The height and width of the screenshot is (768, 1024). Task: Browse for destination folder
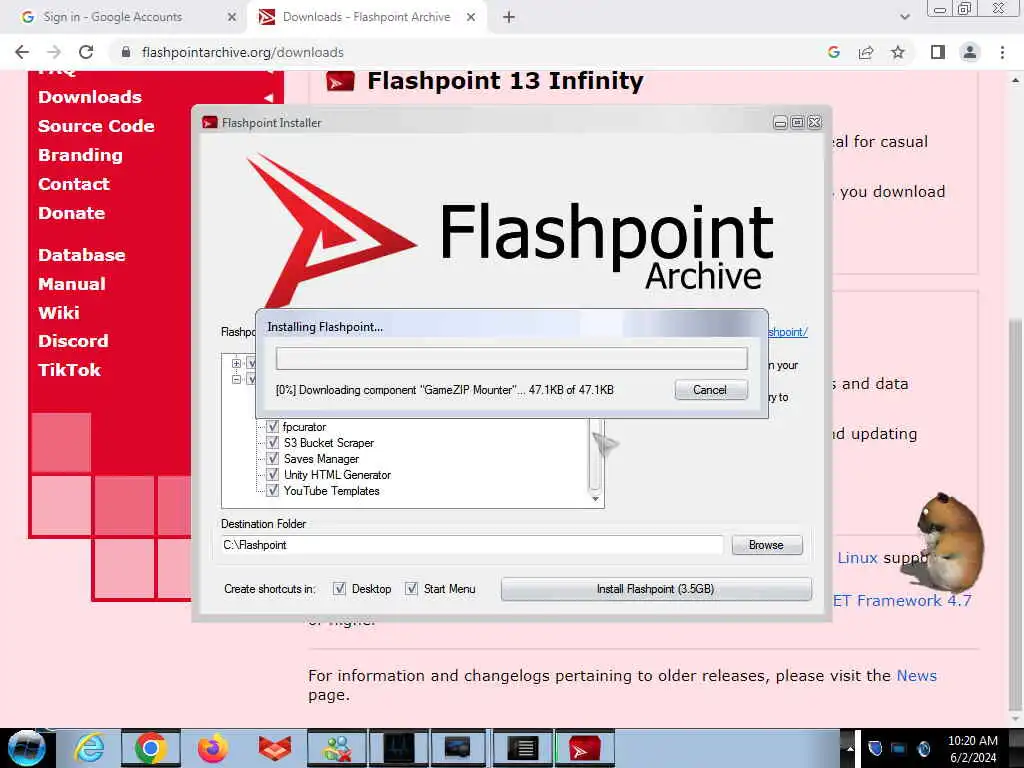click(x=767, y=545)
